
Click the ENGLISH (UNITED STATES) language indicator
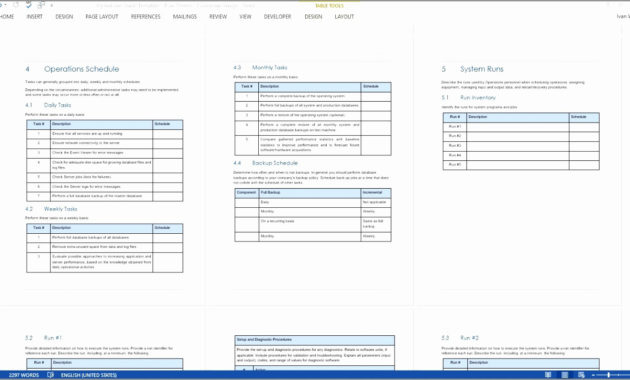click(89, 375)
